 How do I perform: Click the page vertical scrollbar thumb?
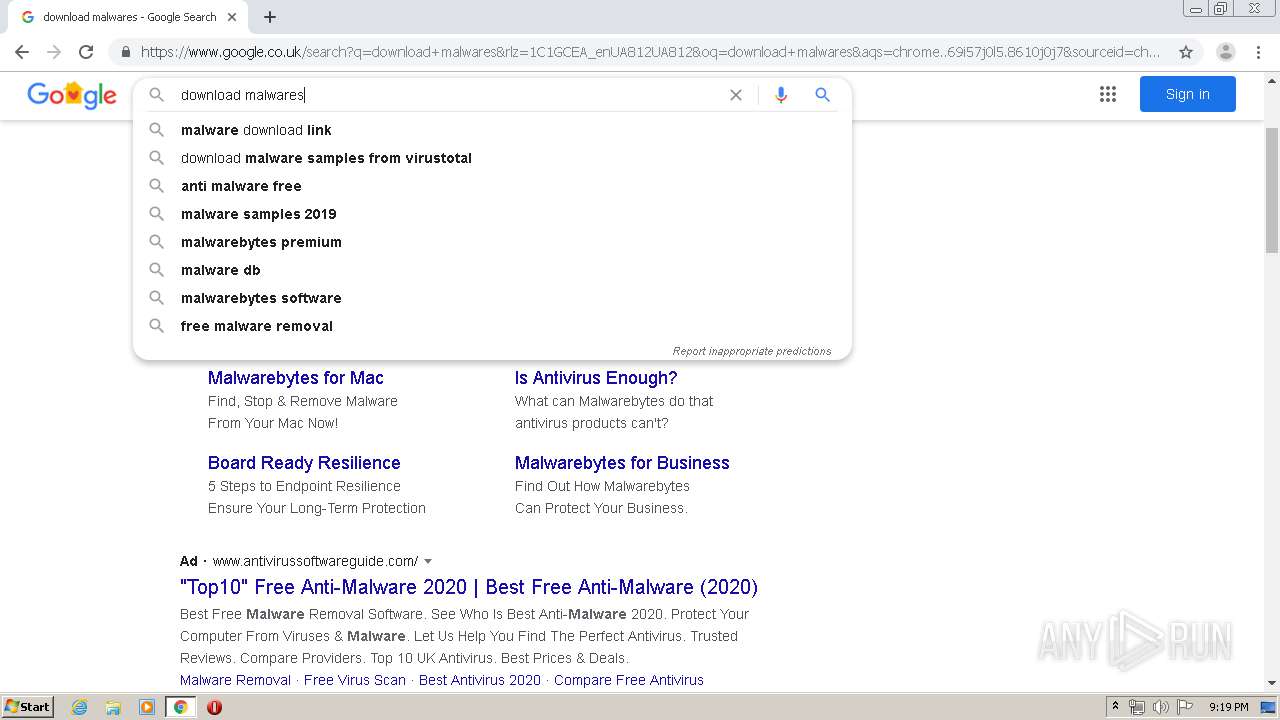tap(1272, 190)
